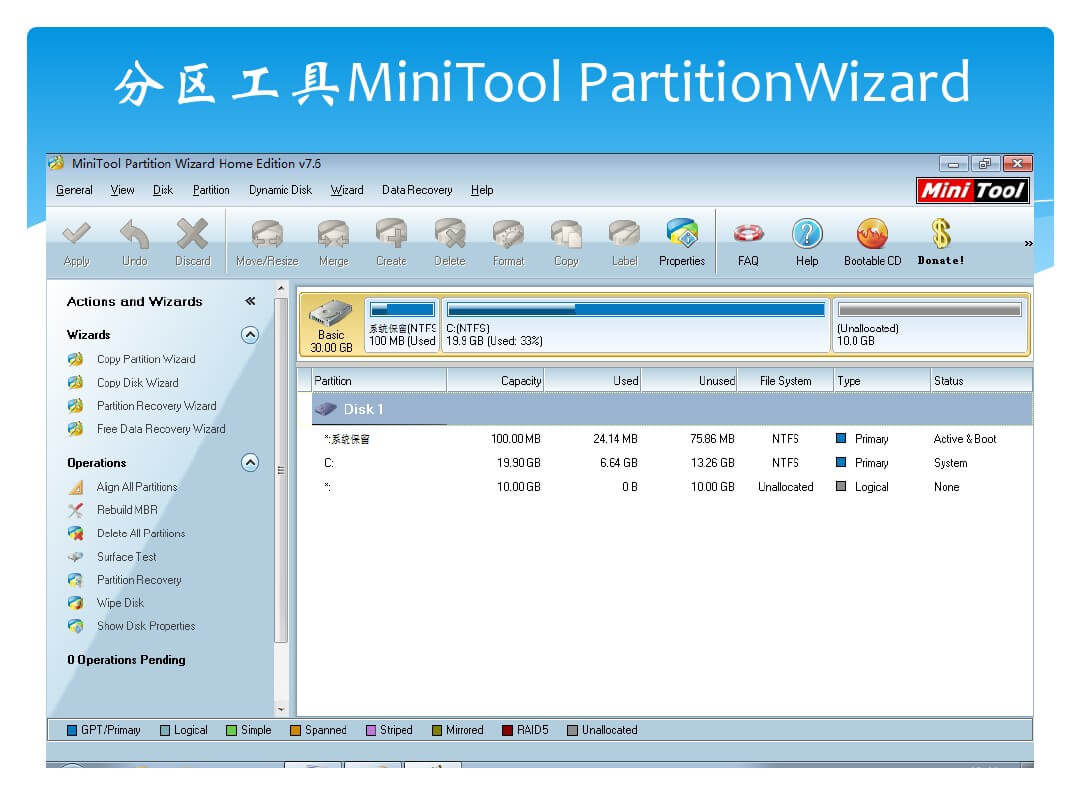The height and width of the screenshot is (810, 1080).
Task: Open partition Properties from toolbar
Action: pyautogui.click(x=682, y=236)
